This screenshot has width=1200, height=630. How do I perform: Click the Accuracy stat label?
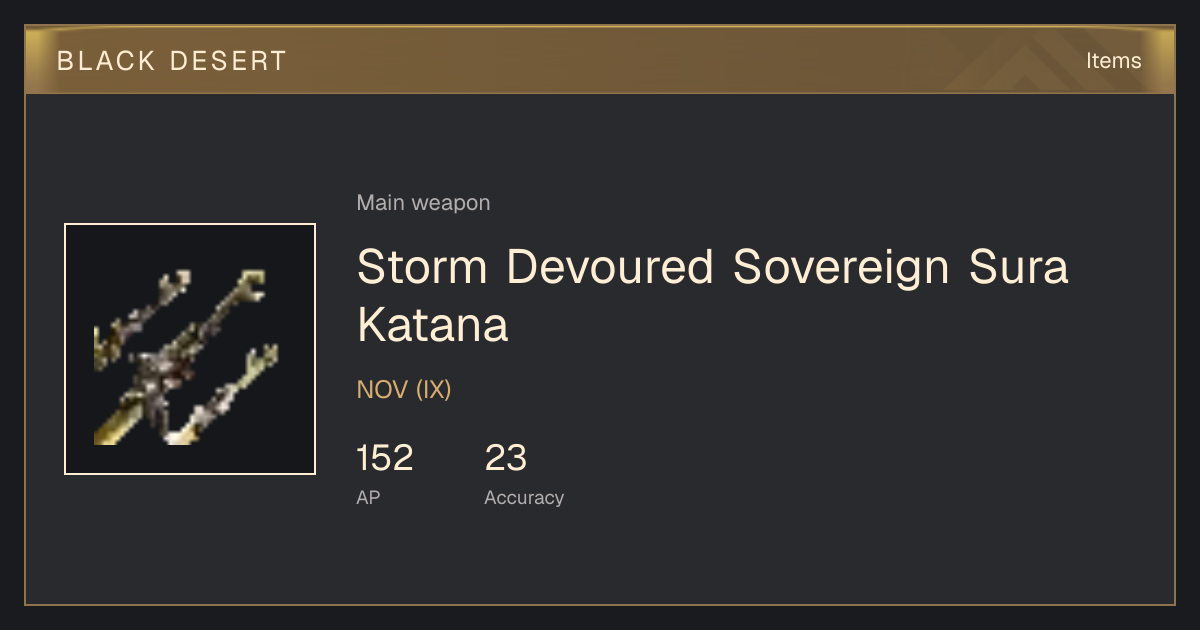(x=524, y=498)
